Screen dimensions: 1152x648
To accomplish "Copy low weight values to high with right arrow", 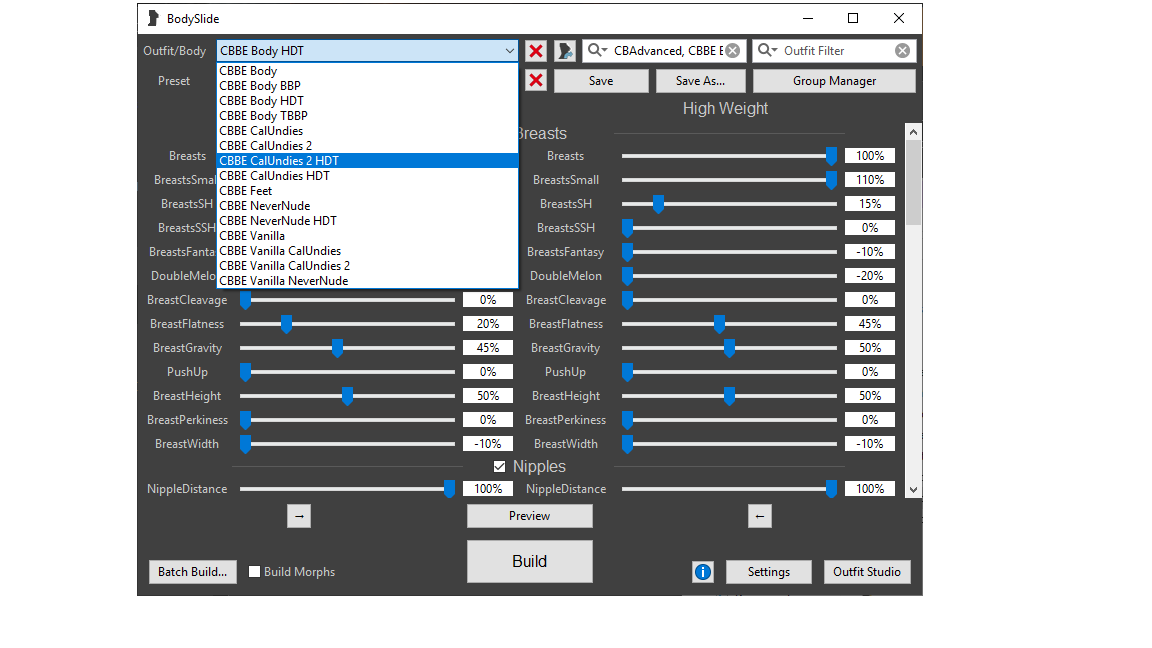I will [299, 516].
